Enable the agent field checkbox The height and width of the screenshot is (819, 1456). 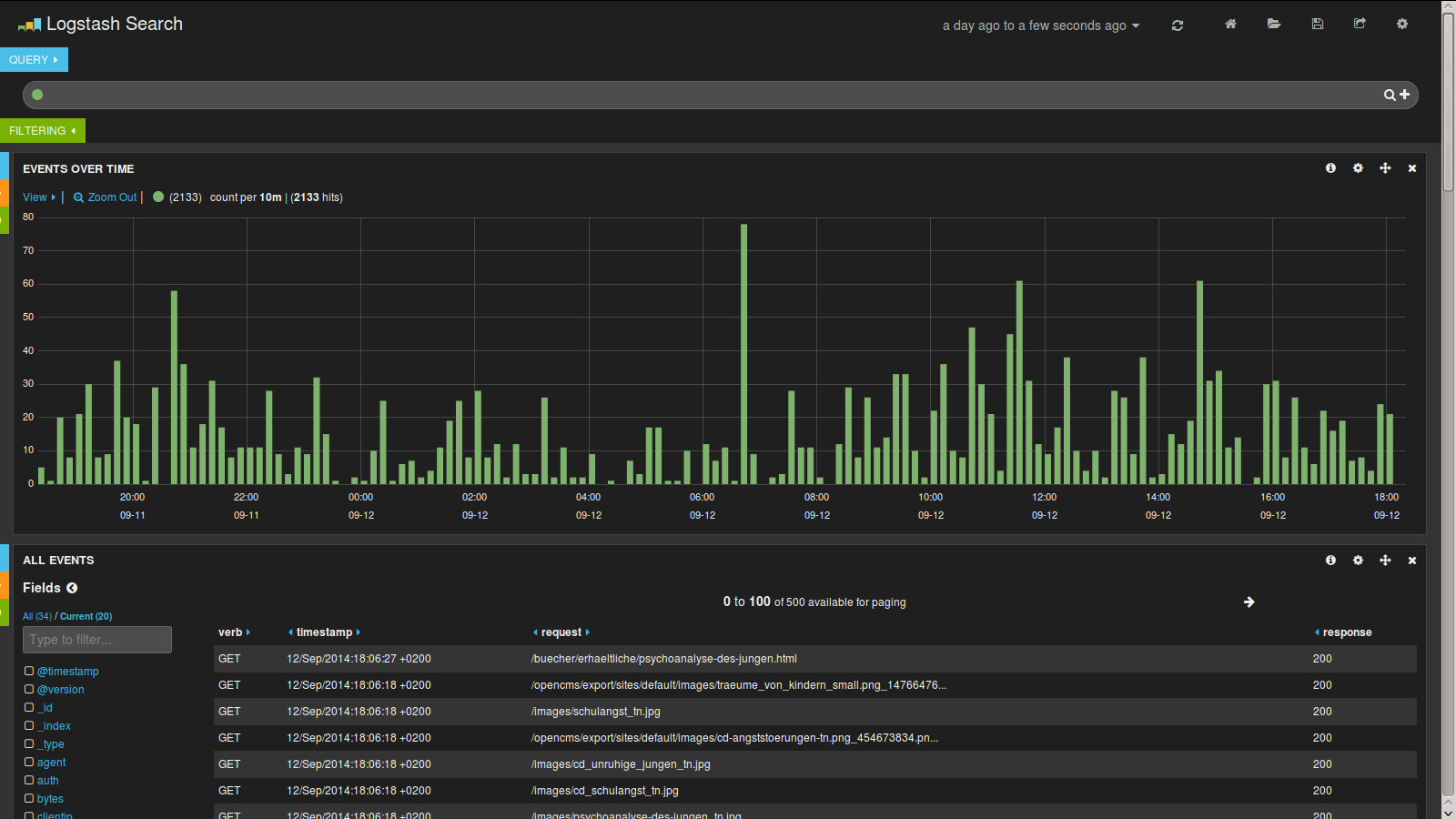tap(29, 762)
